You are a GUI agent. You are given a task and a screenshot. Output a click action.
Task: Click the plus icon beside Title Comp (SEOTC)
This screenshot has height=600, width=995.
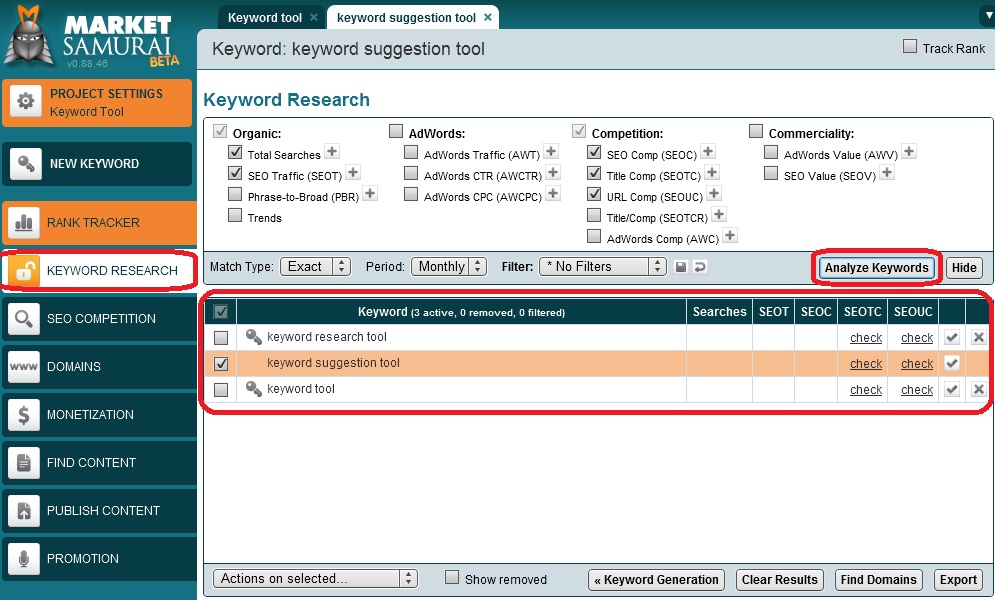tap(712, 172)
